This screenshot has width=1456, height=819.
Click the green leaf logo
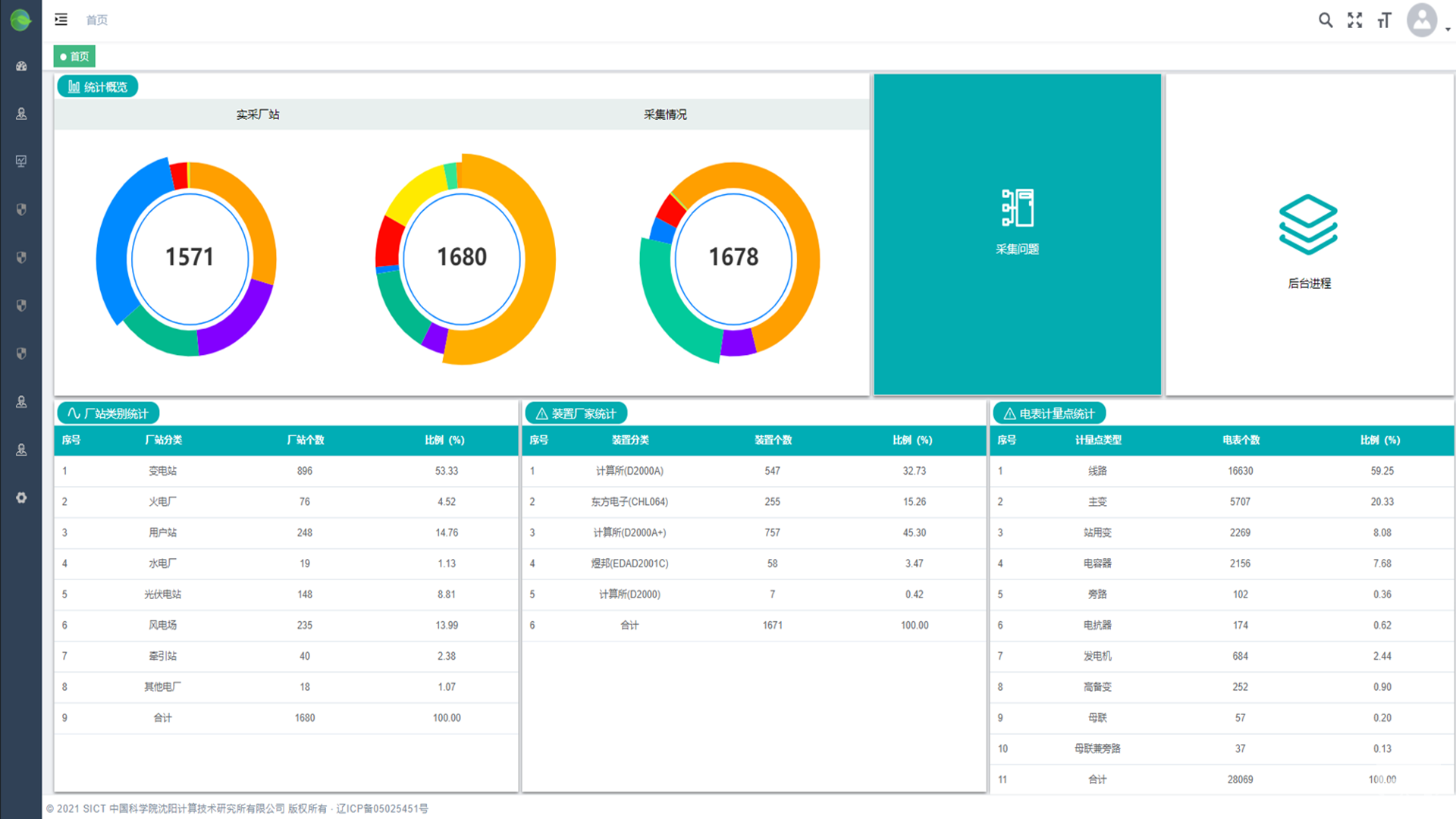[x=20, y=20]
